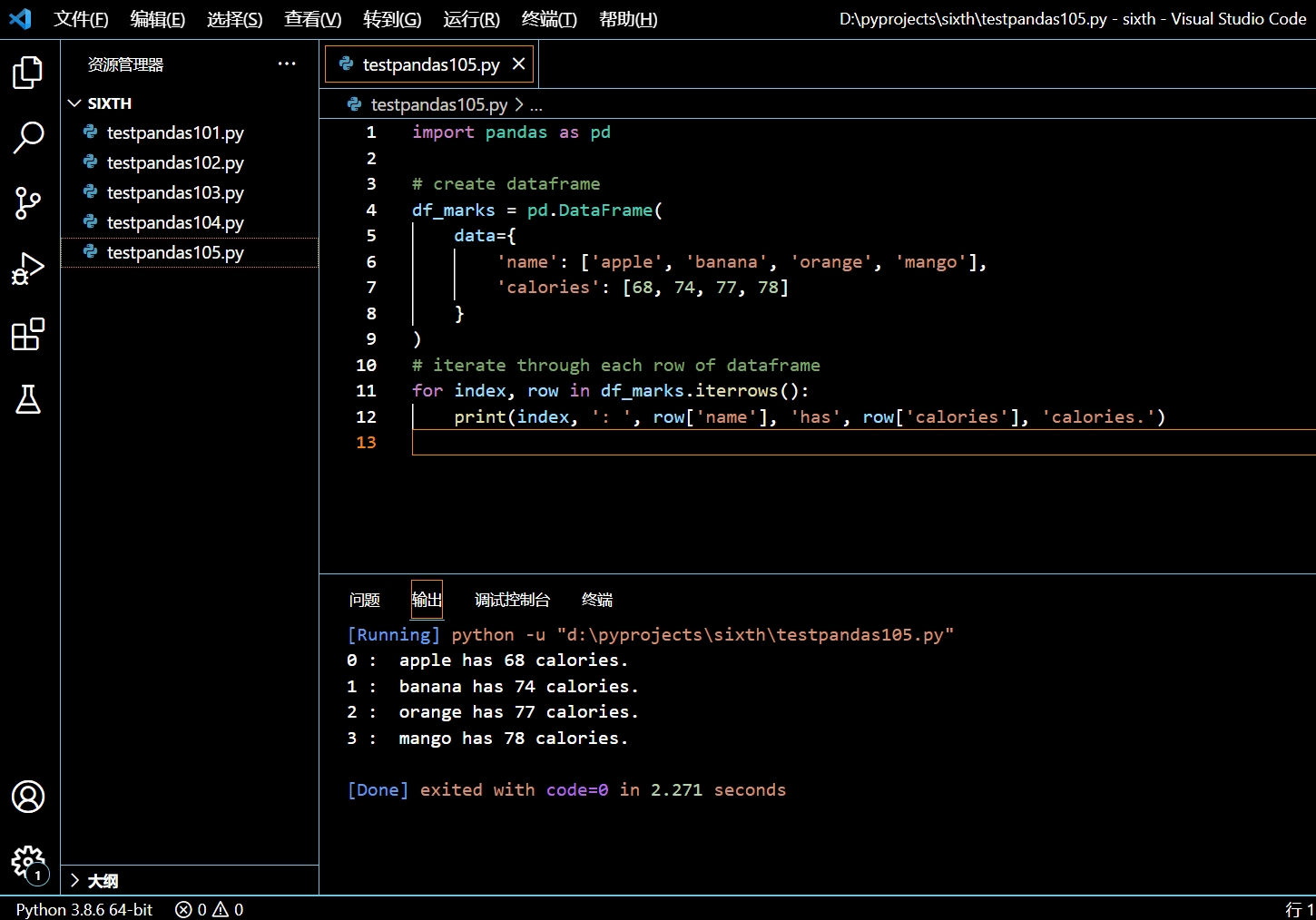Click the line indicator 行 1 in status bar

pyautogui.click(x=1300, y=909)
